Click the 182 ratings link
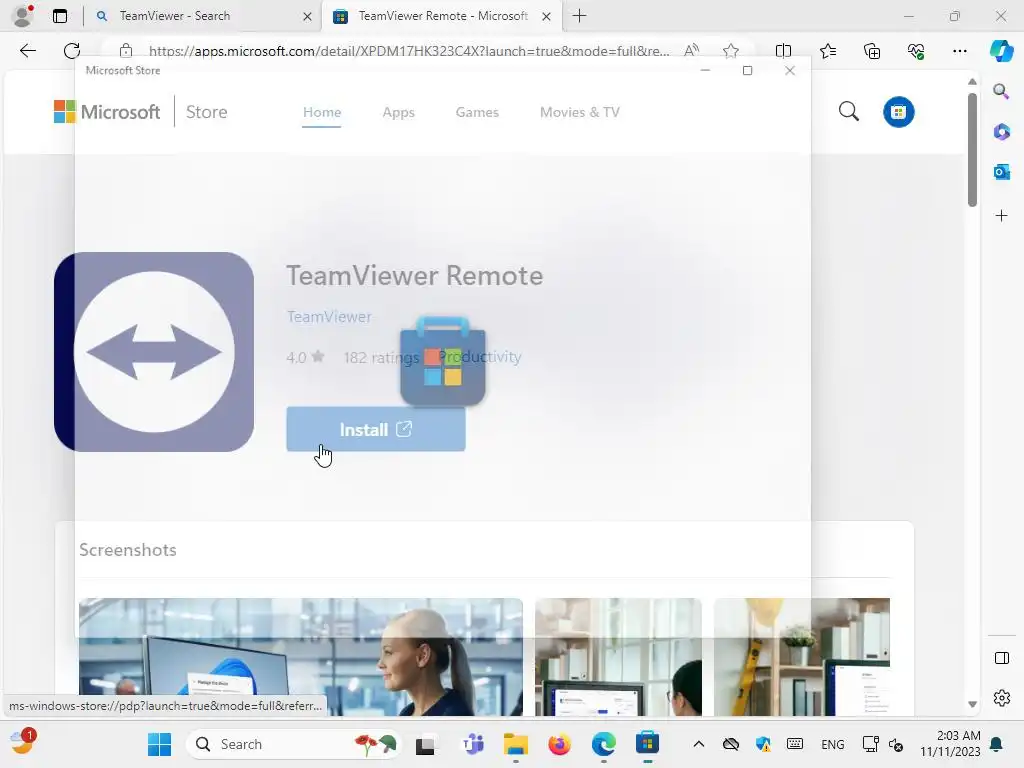 381,357
